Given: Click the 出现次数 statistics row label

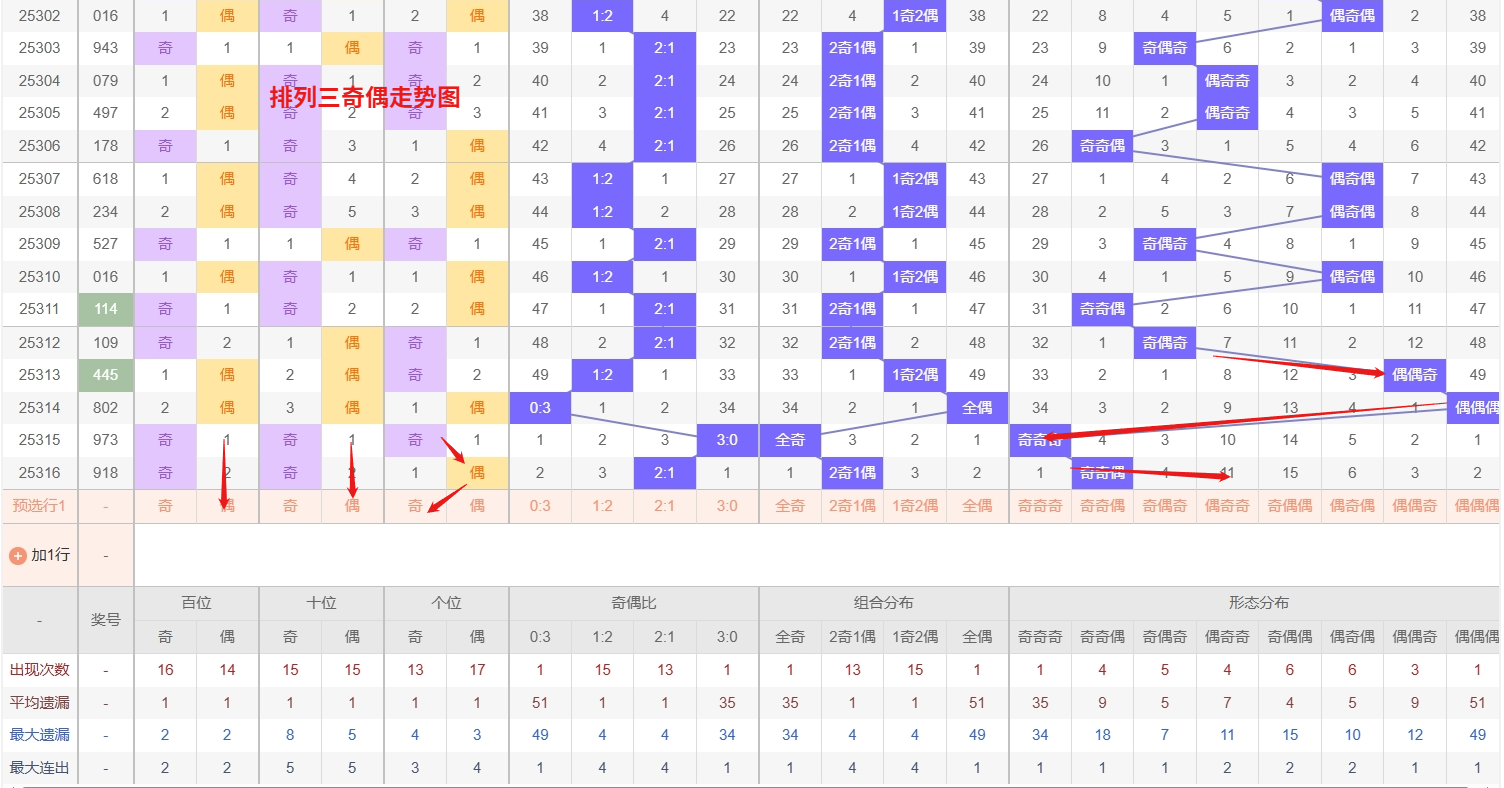Looking at the screenshot, I should click(40, 670).
